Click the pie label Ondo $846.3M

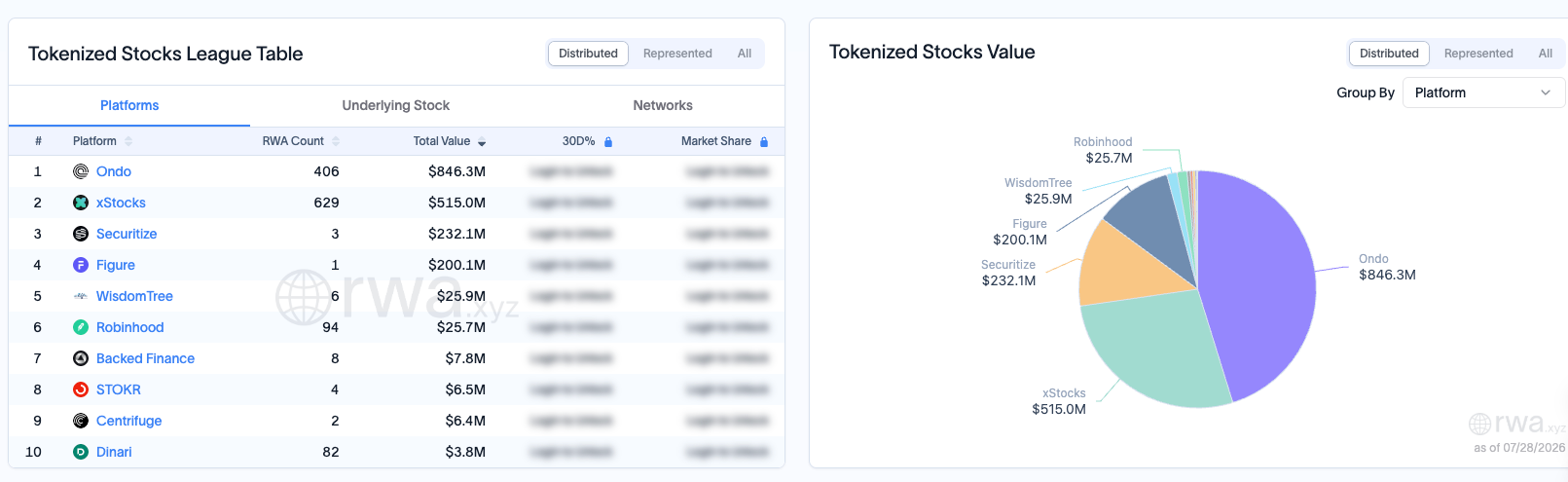click(x=1387, y=267)
